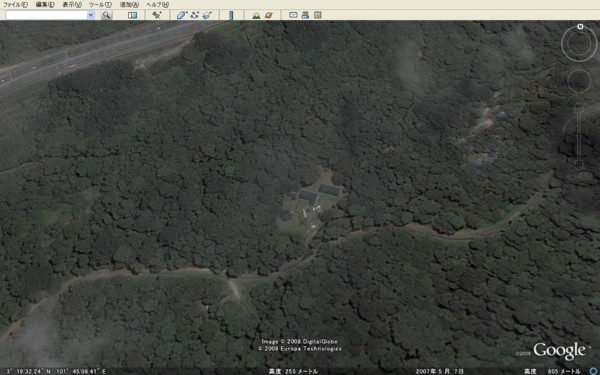
Task: Open the ヘルプ (Help) menu
Action: click(x=157, y=5)
